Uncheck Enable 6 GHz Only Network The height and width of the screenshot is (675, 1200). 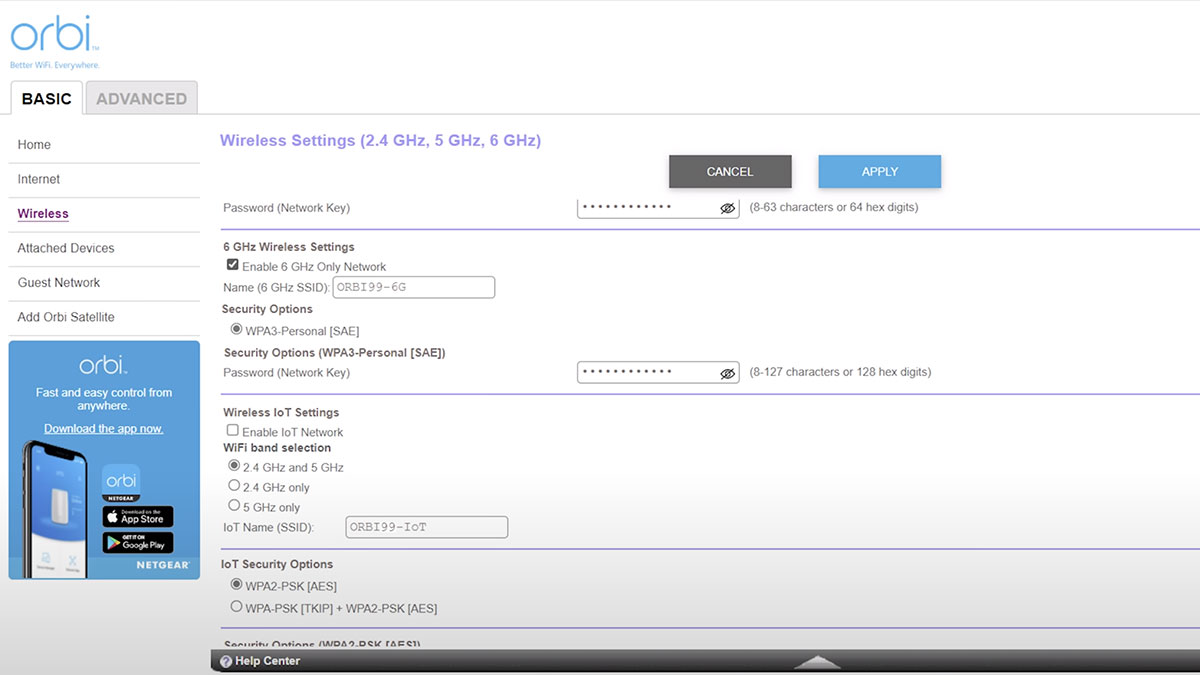point(233,265)
